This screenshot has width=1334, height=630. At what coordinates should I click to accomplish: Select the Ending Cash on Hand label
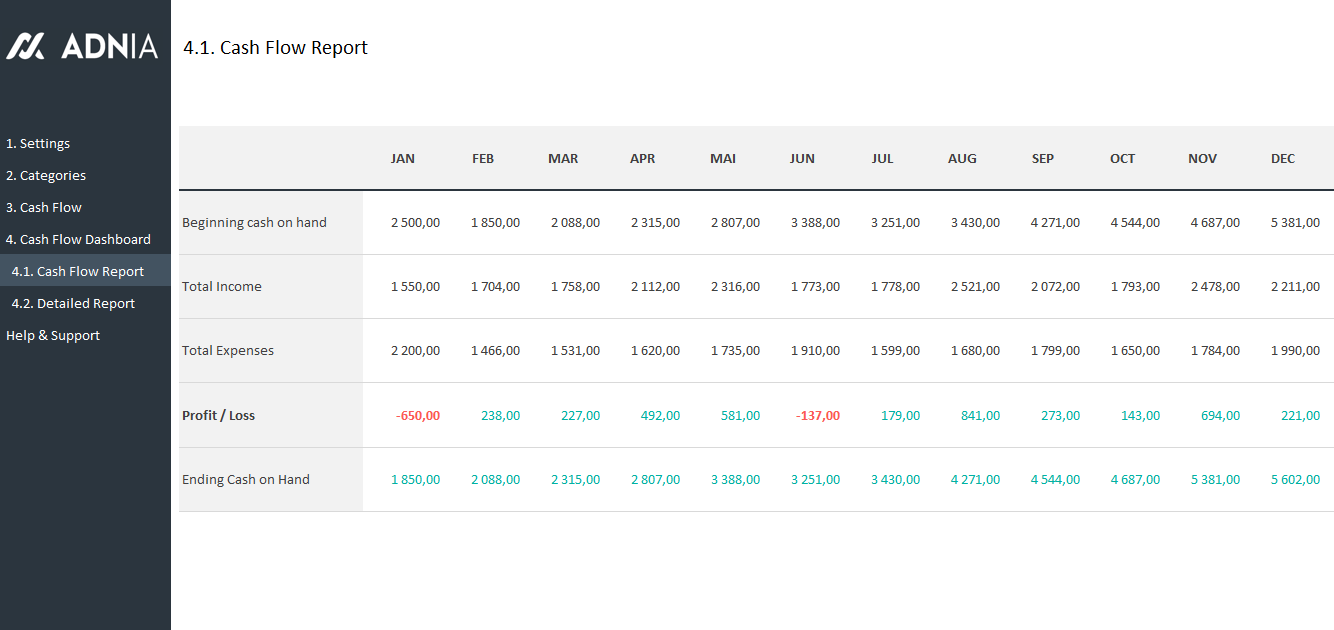[x=245, y=479]
